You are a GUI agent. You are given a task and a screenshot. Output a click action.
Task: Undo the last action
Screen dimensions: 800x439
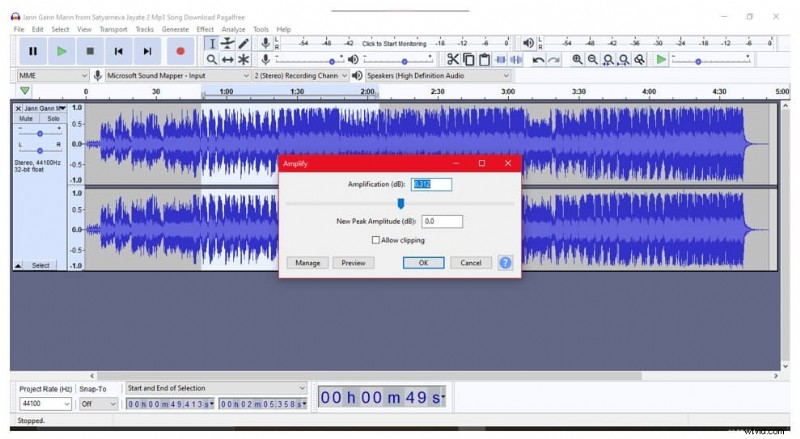(538, 60)
